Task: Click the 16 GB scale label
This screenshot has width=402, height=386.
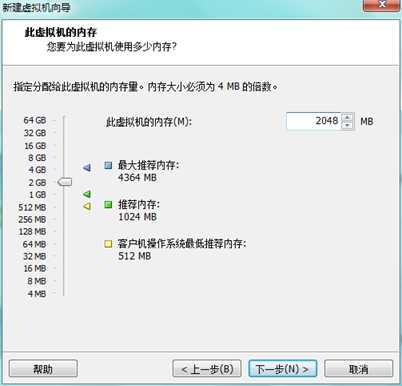Action: [35, 146]
